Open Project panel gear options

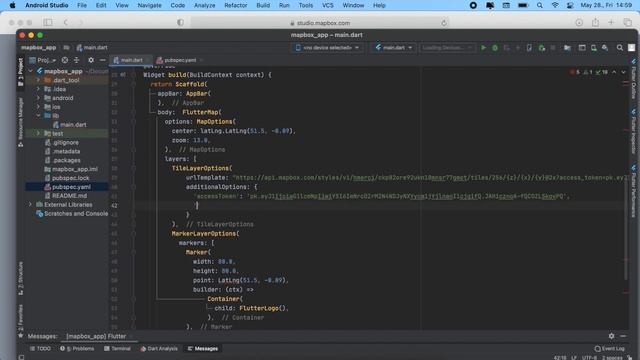[91, 60]
